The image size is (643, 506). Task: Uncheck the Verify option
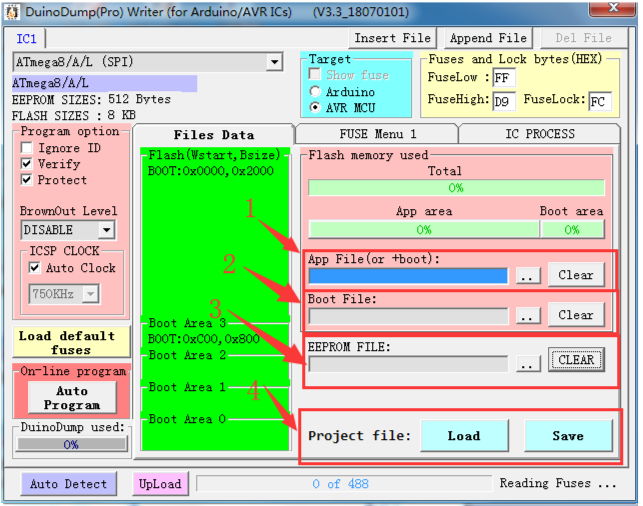[x=27, y=164]
